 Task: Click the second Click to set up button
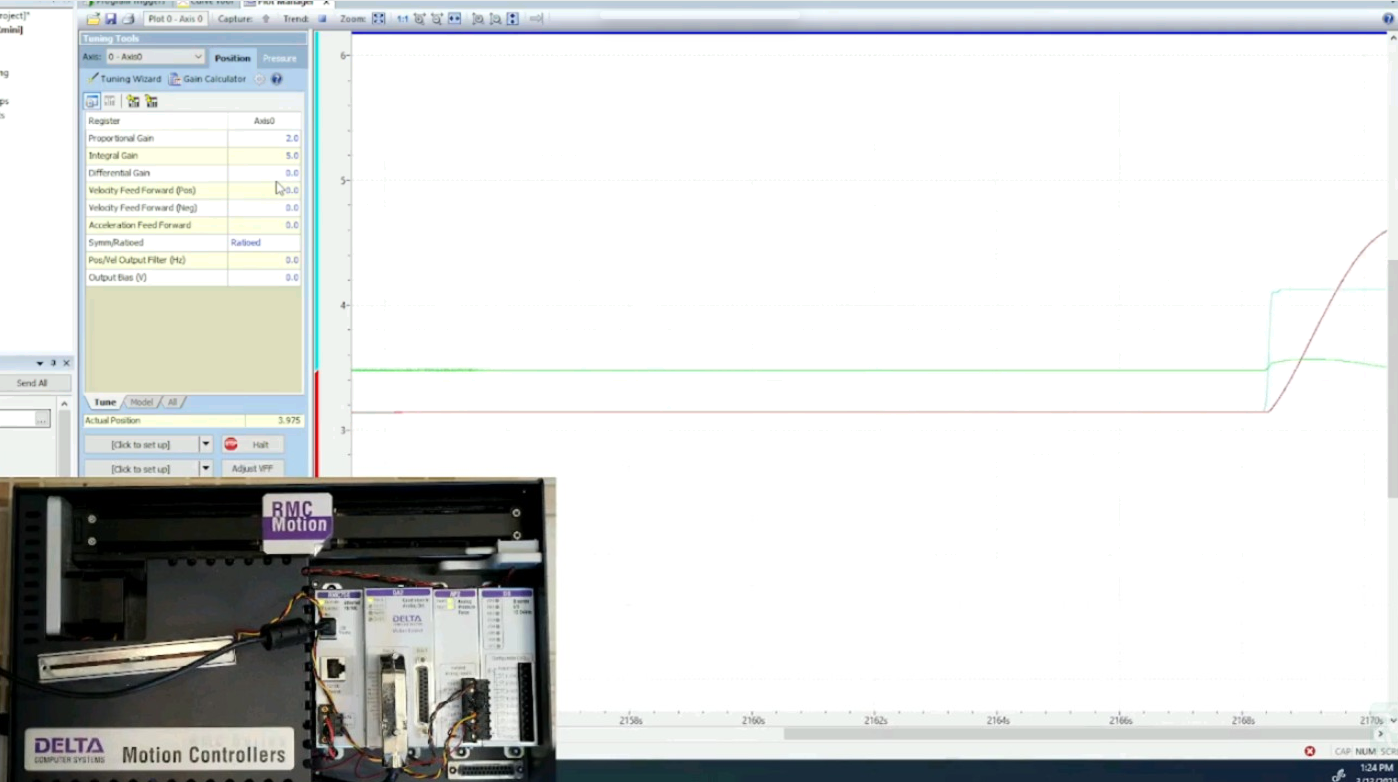coord(141,468)
